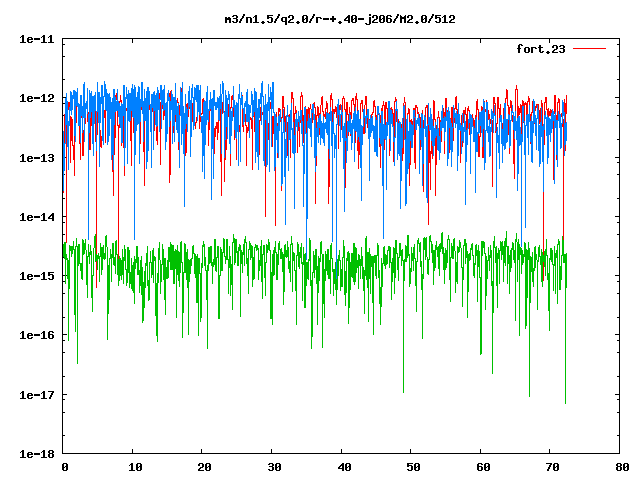Click x-axis label 10
The height and width of the screenshot is (480, 640).
pos(135,467)
